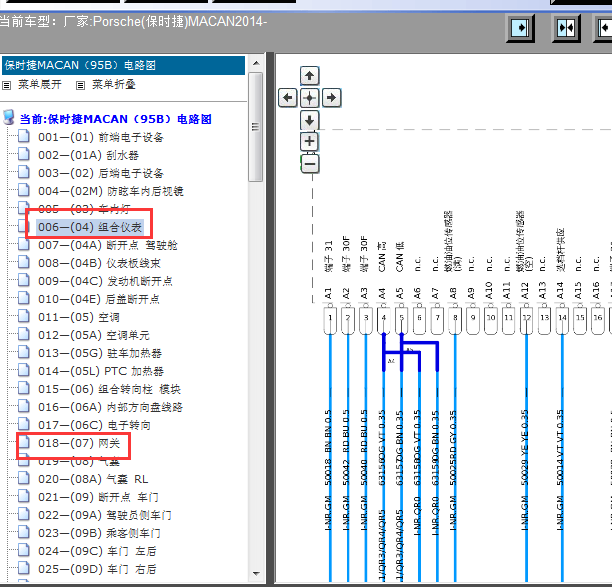The width and height of the screenshot is (612, 587).
Task: Open 008—(04B) 仪表板线束 diagram
Action: tap(99, 263)
